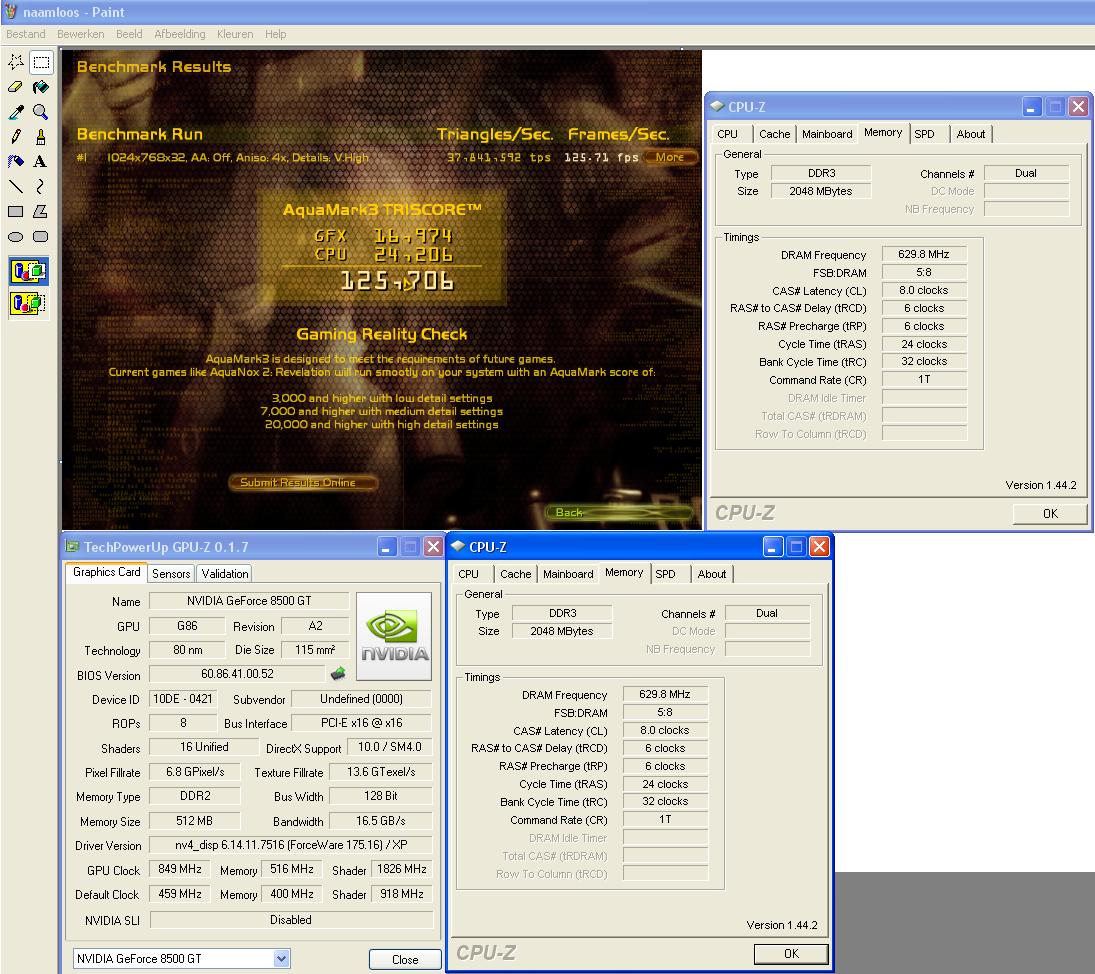Choose the Fill With Color bucket tool
Image resolution: width=1095 pixels, height=974 pixels.
tap(41, 87)
